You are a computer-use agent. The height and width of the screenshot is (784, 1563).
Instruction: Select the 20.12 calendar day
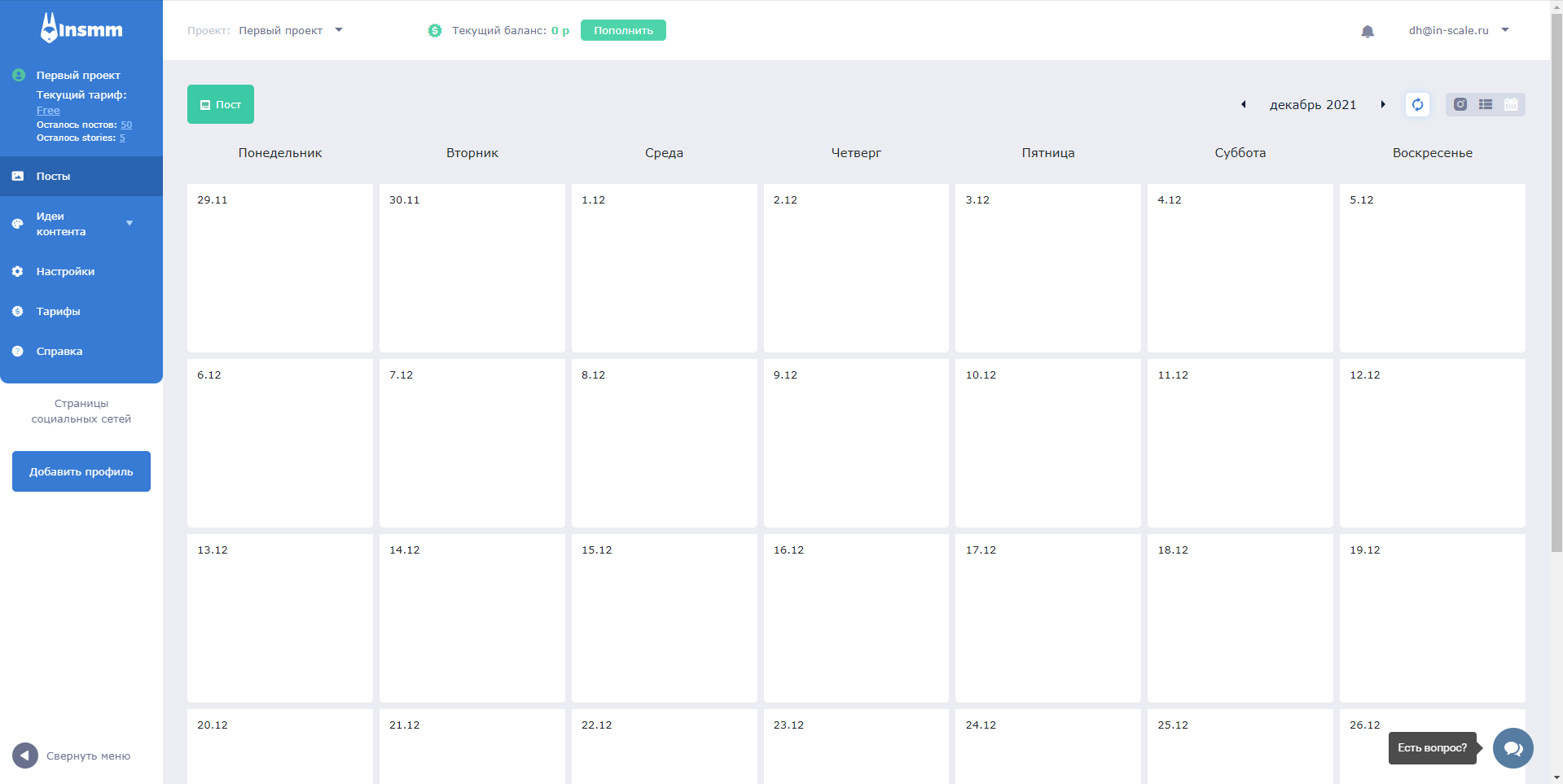[280, 747]
